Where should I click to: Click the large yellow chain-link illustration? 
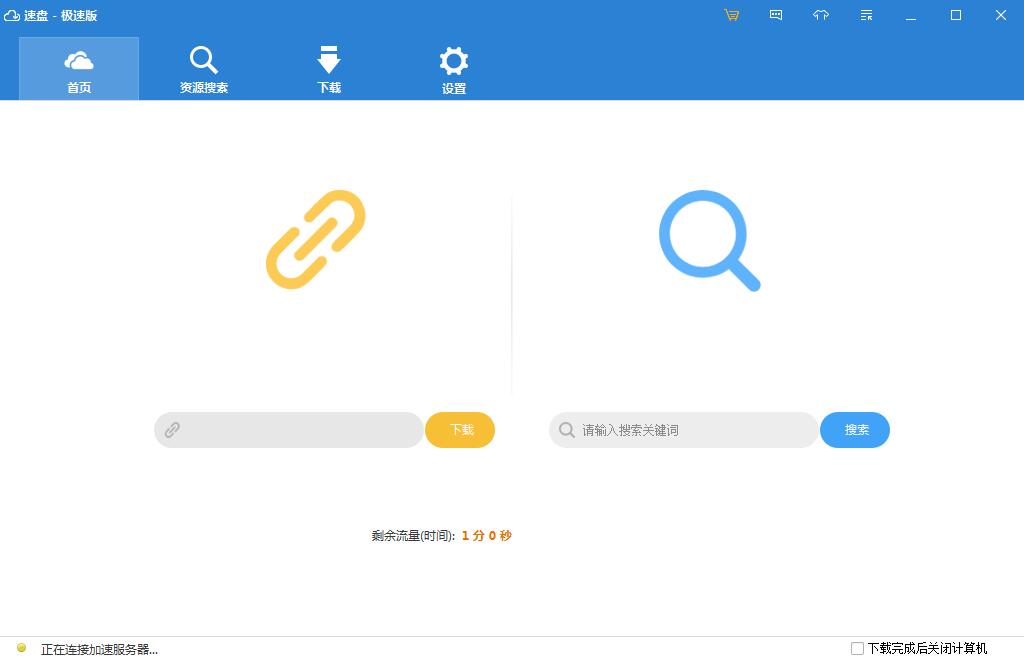[x=315, y=240]
